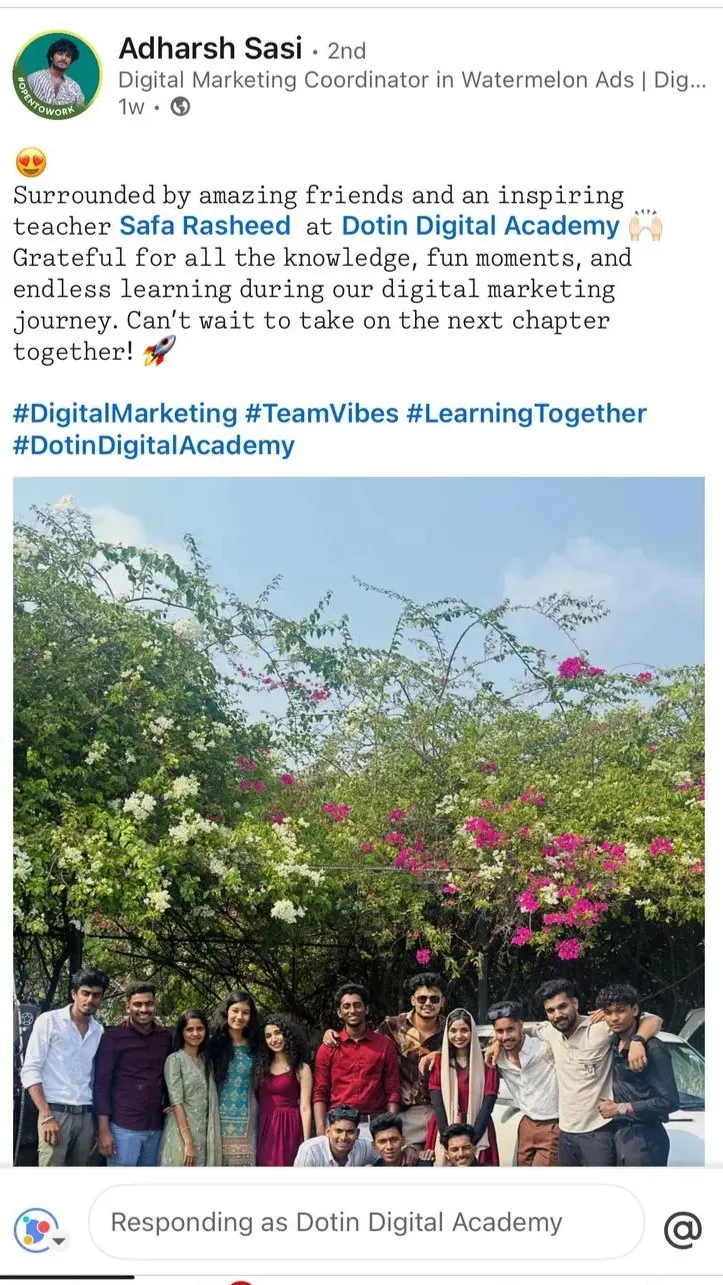Tap the 1w post timestamp
The width and height of the screenshot is (723, 1285).
(130, 108)
